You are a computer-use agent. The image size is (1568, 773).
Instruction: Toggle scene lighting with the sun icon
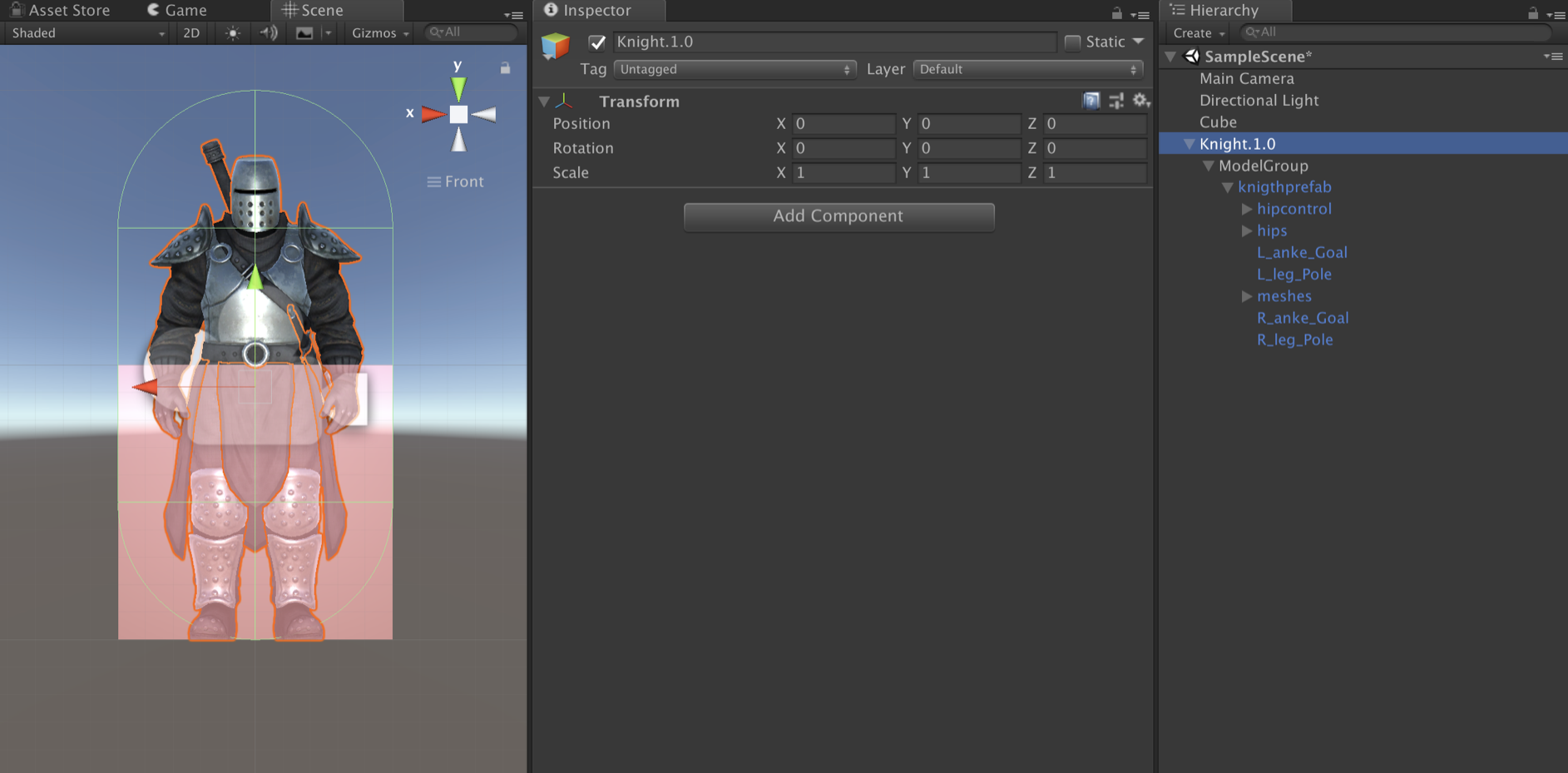(231, 33)
